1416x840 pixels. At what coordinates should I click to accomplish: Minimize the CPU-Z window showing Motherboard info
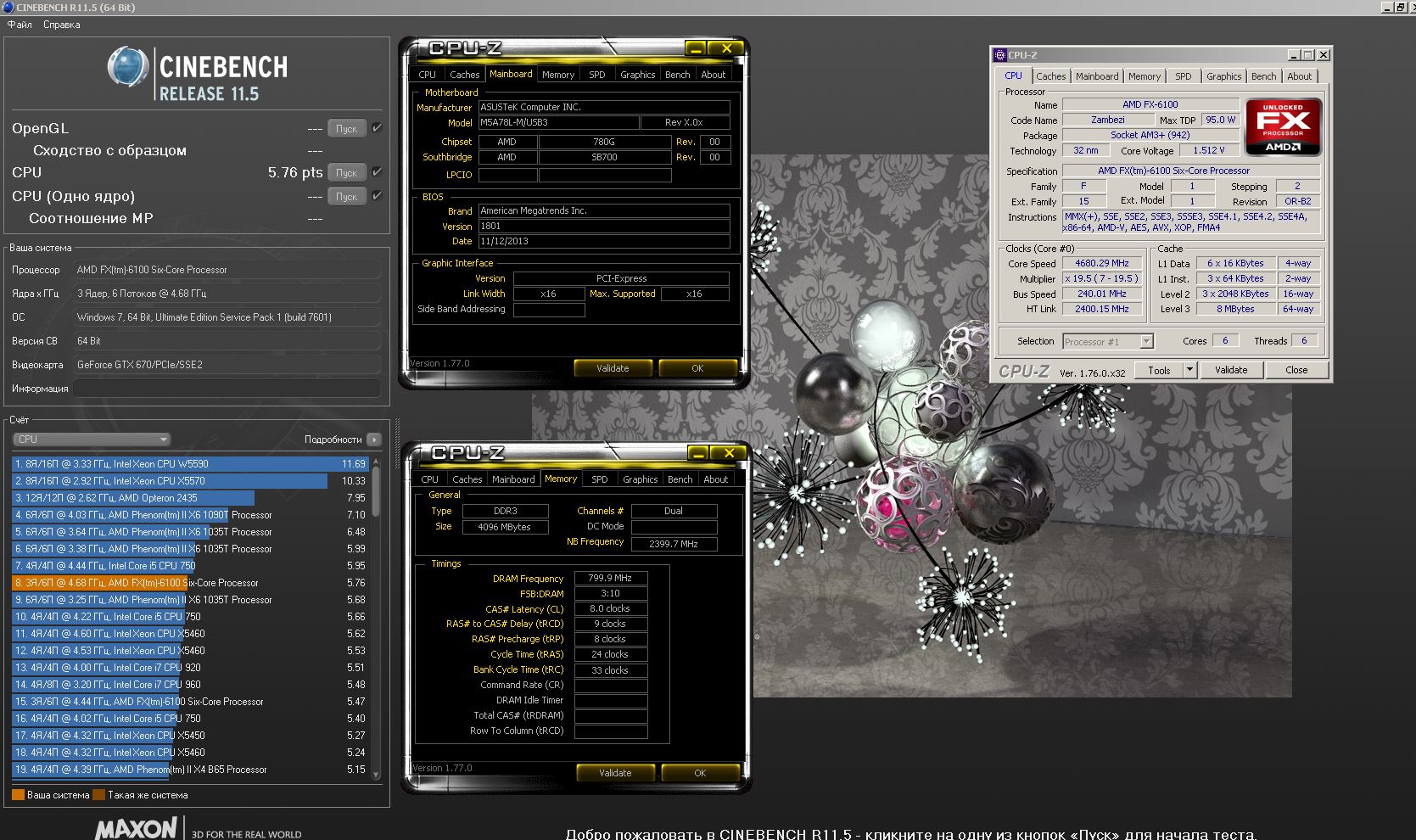click(x=695, y=49)
